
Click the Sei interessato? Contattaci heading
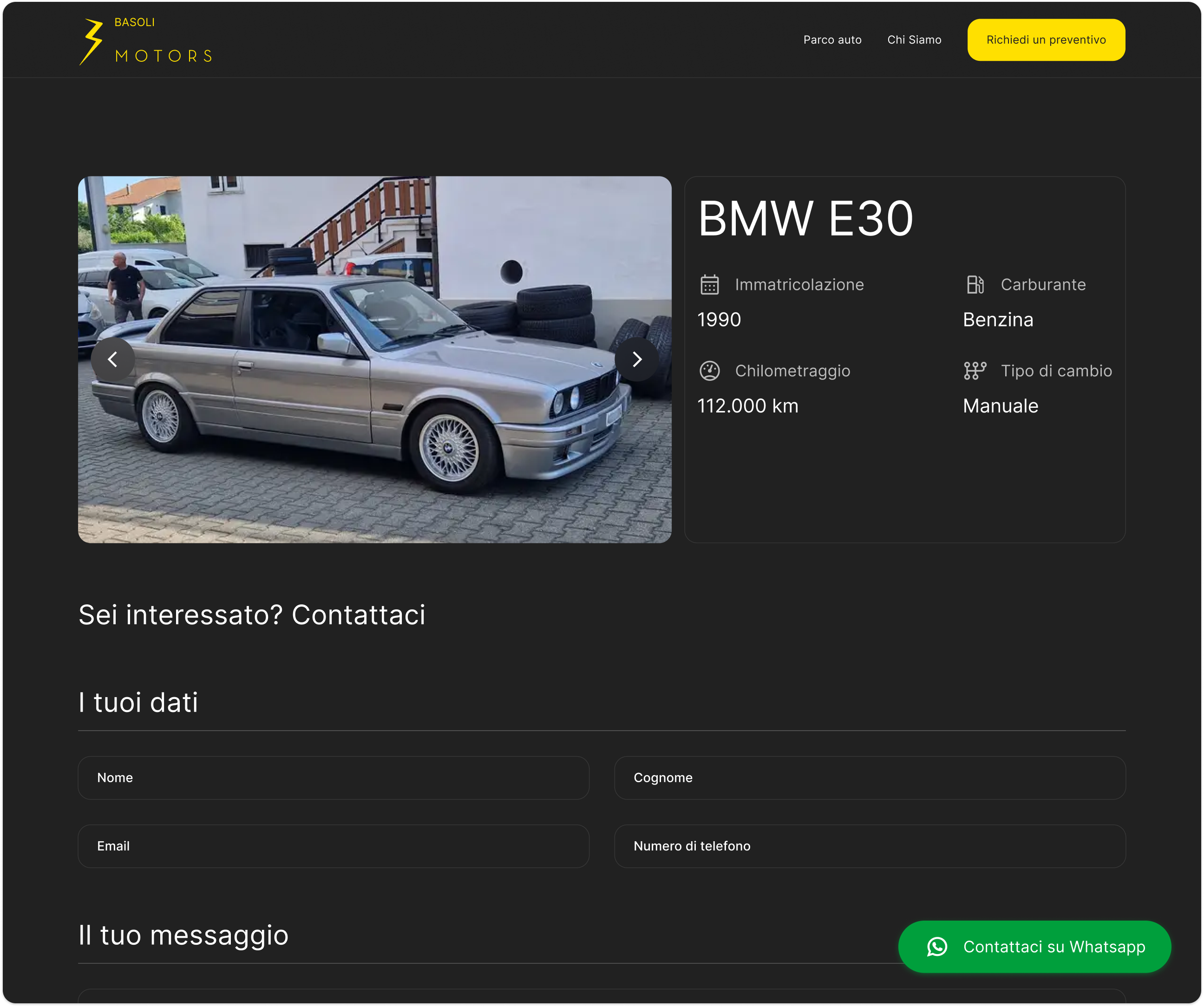click(252, 615)
